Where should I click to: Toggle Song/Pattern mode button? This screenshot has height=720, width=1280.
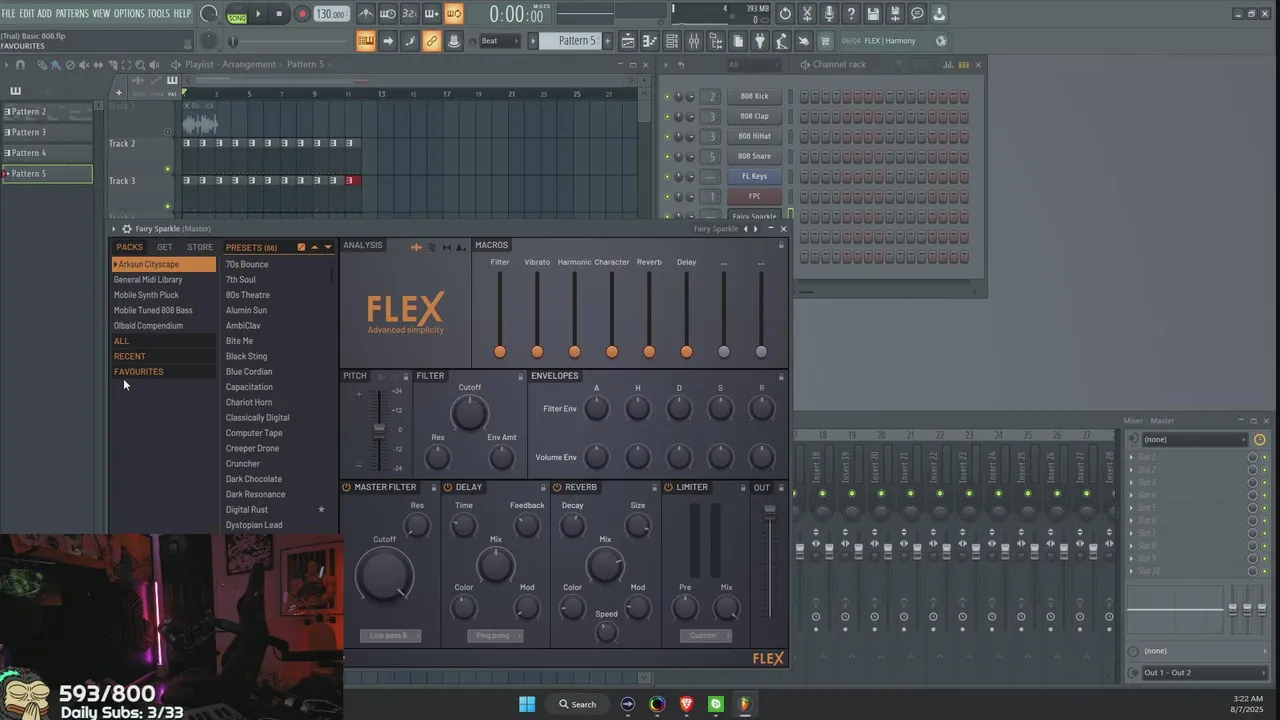[237, 14]
